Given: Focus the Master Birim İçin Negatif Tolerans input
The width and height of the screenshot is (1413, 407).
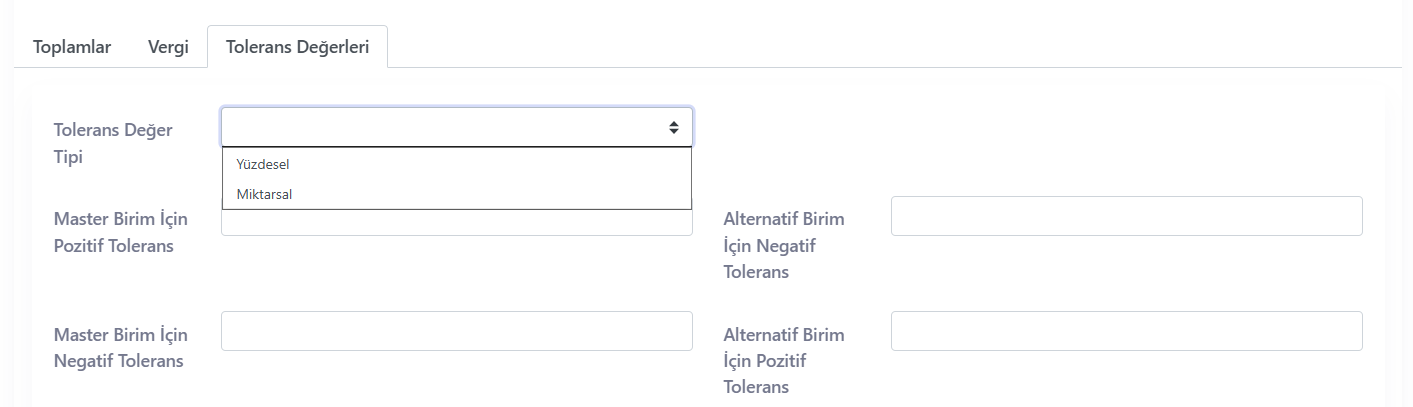Looking at the screenshot, I should coord(457,331).
